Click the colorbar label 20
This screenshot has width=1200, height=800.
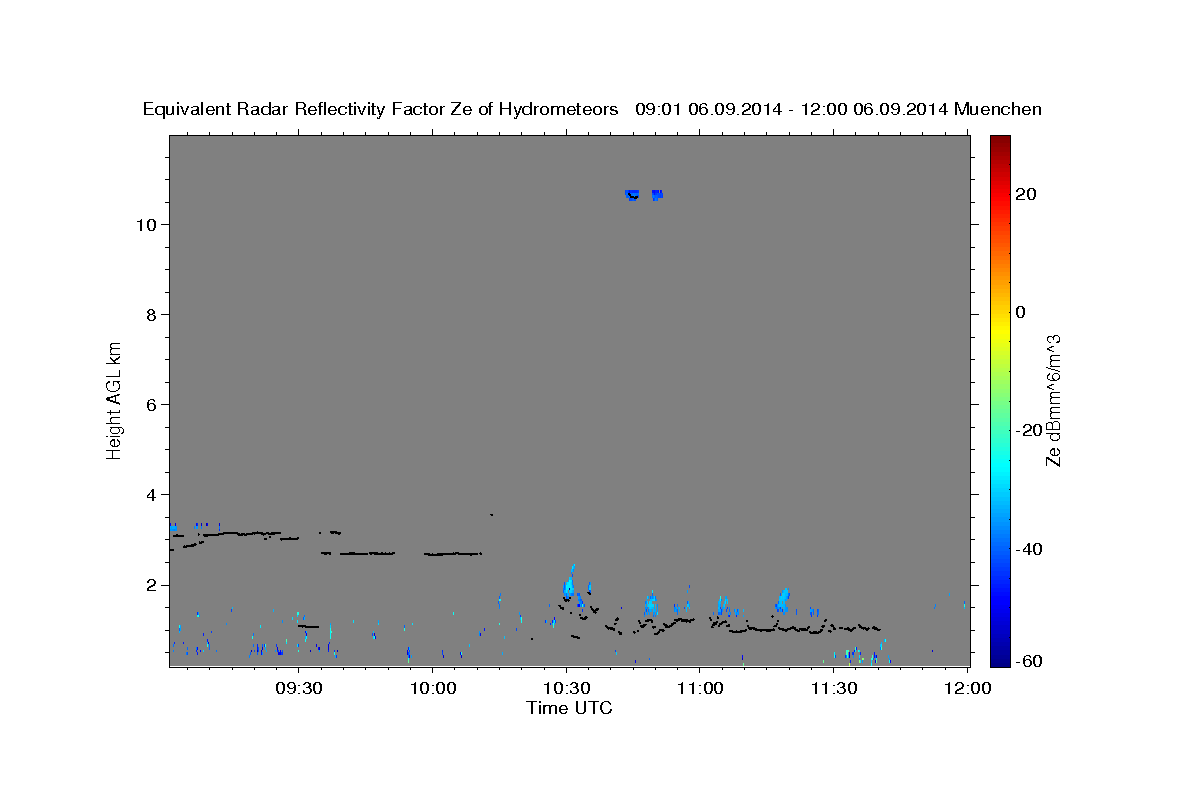pos(1025,194)
